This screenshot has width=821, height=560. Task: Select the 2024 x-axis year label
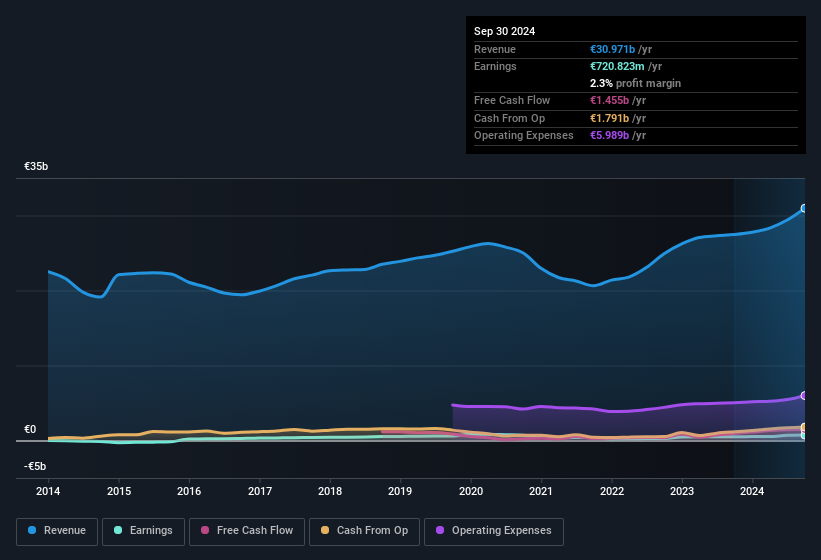coord(752,491)
